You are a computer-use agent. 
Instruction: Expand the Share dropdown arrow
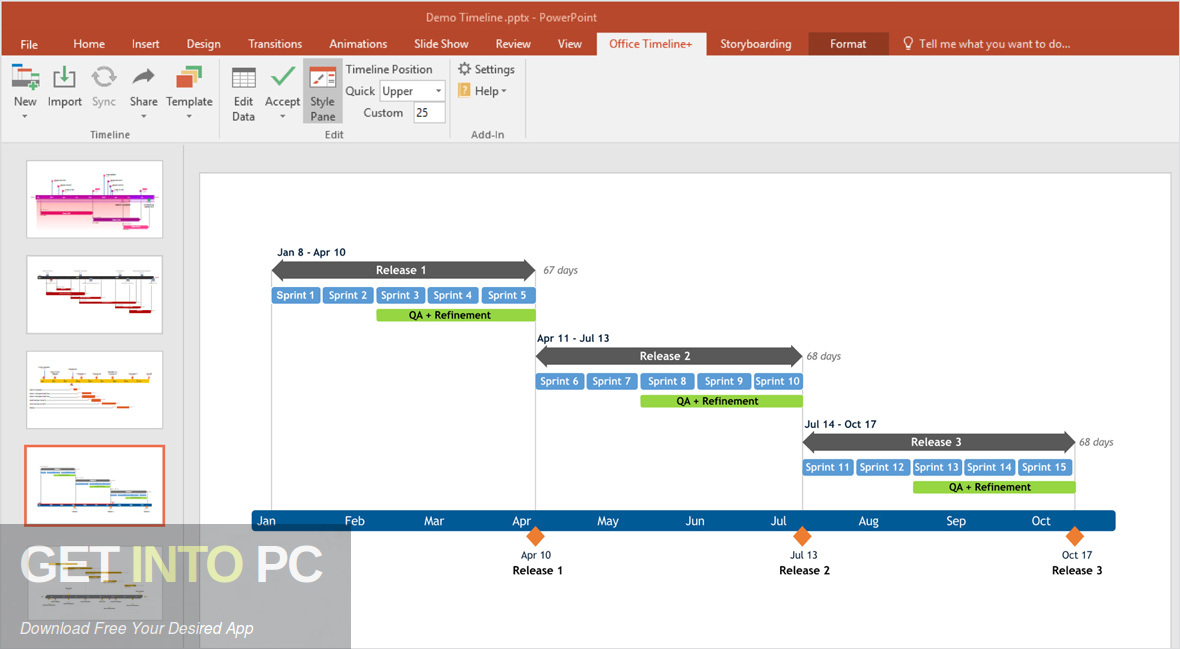[x=143, y=117]
